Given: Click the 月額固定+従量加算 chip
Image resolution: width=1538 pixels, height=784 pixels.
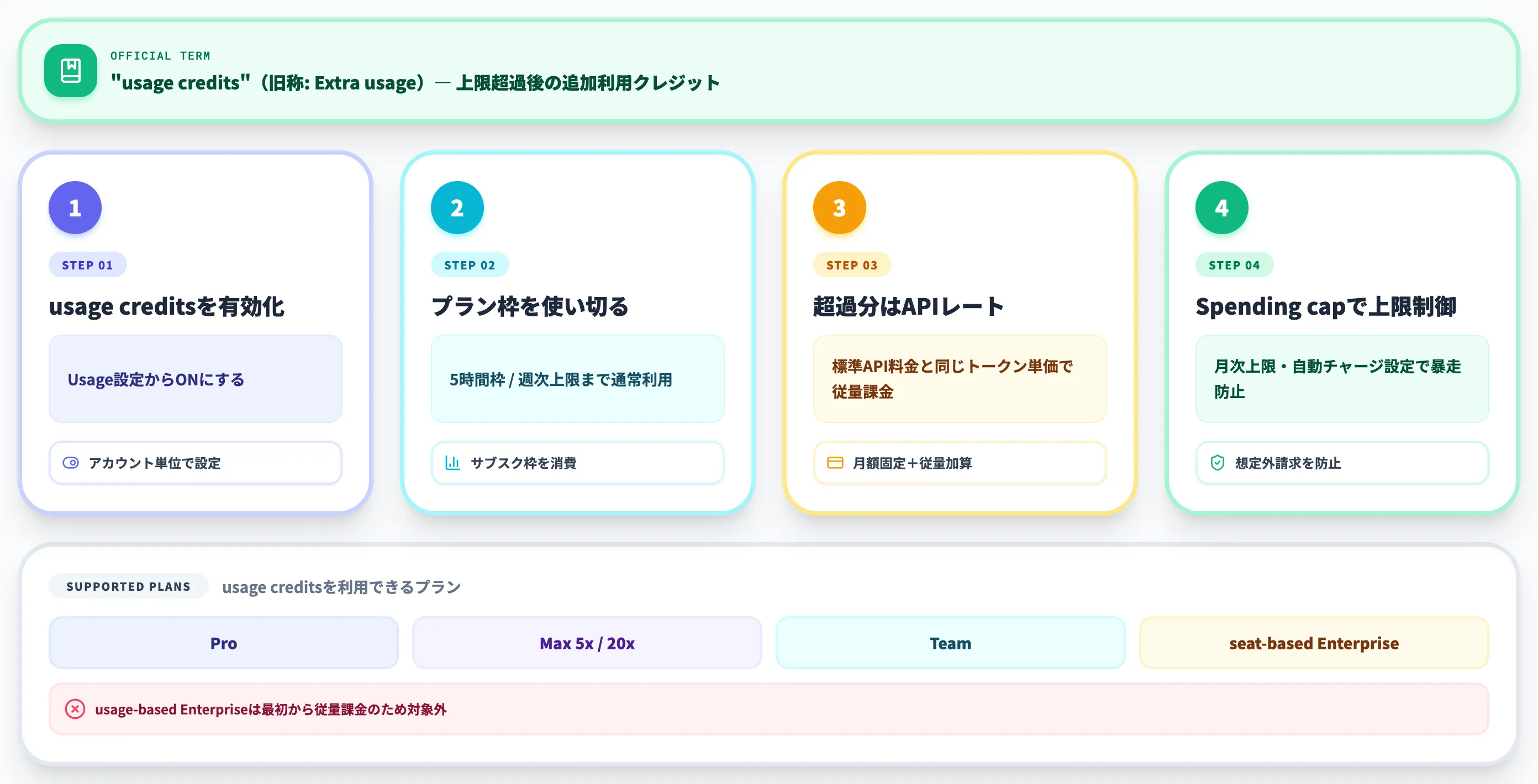Looking at the screenshot, I should (x=960, y=463).
